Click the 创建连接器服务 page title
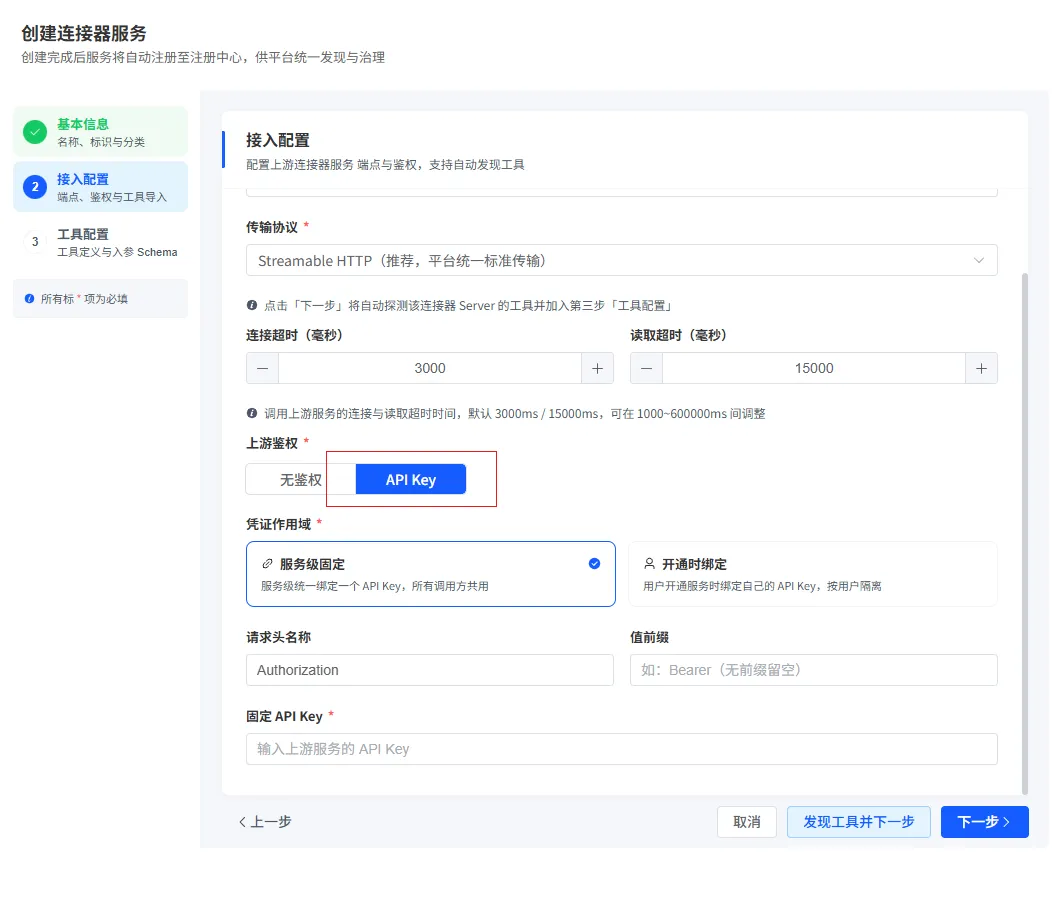The image size is (1061, 898). (x=84, y=33)
